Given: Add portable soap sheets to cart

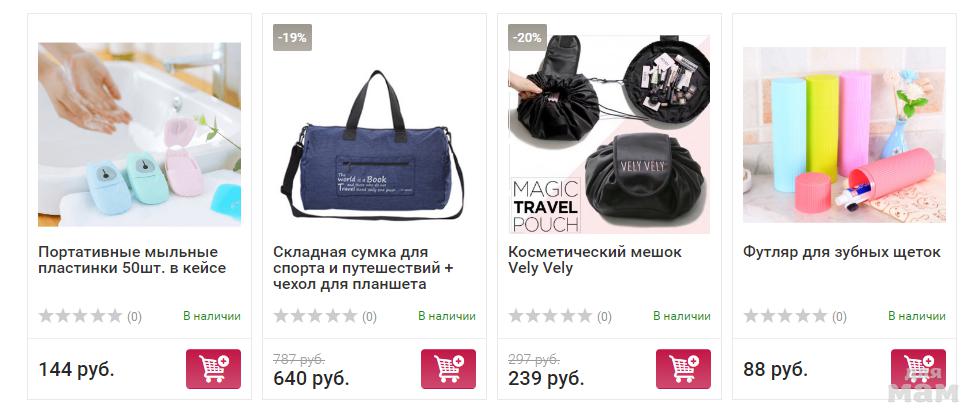Looking at the screenshot, I should pyautogui.click(x=213, y=369).
